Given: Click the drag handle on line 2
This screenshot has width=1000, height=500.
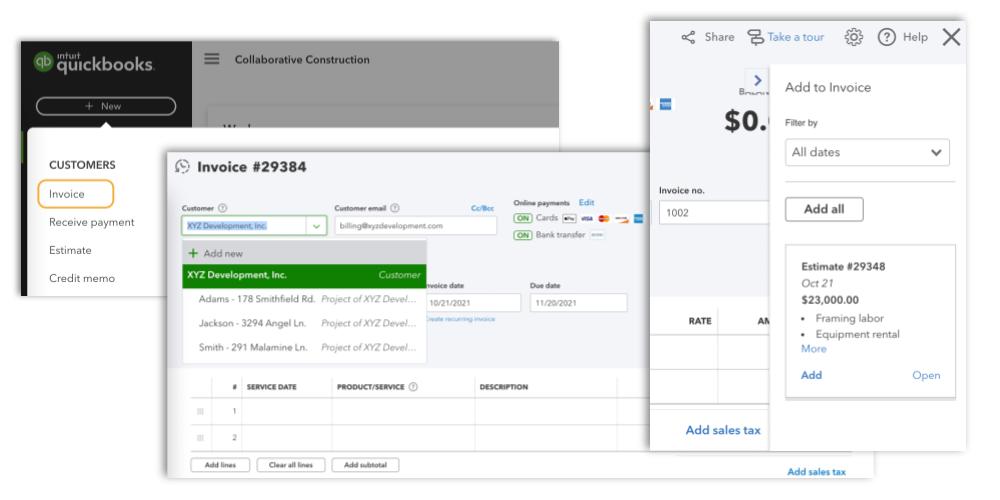Looking at the screenshot, I should pos(200,438).
